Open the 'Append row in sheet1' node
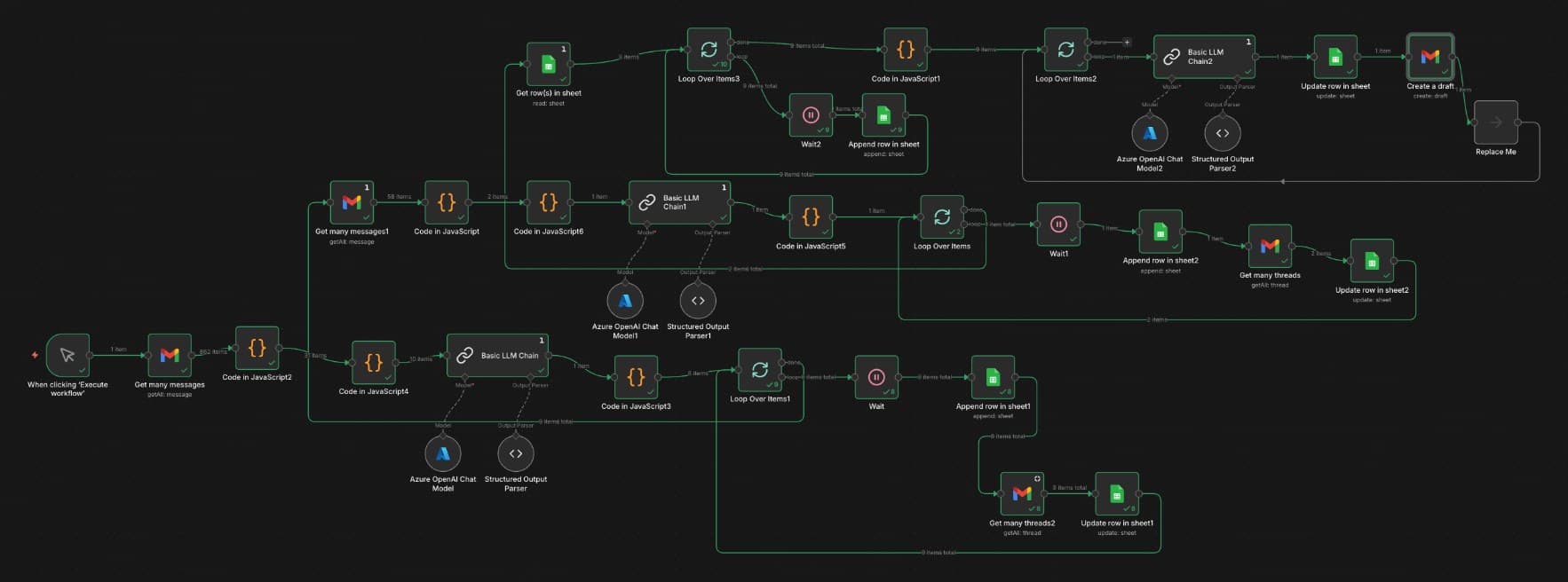Image resolution: width=1568 pixels, height=582 pixels. 993,377
